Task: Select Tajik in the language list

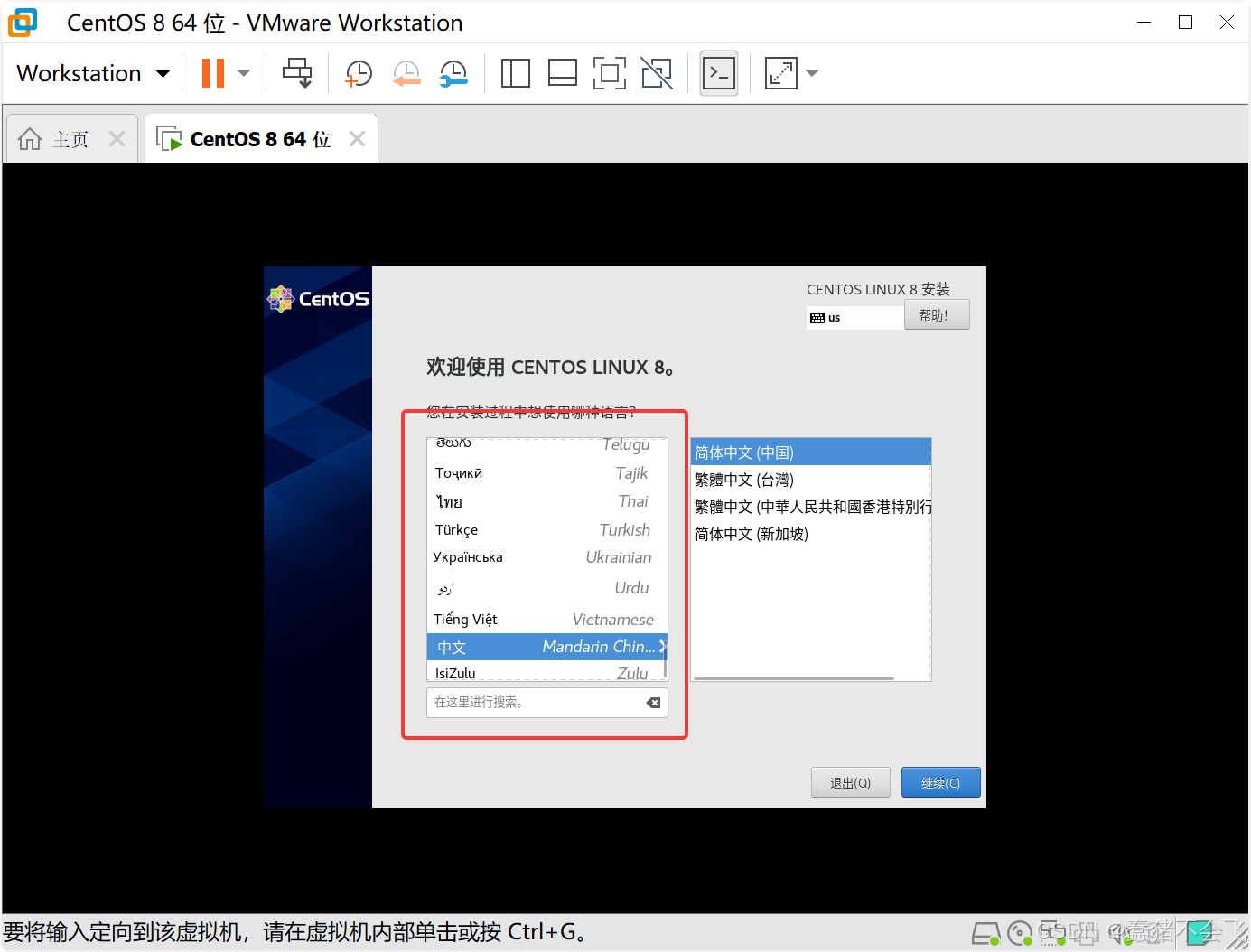Action: tap(546, 473)
